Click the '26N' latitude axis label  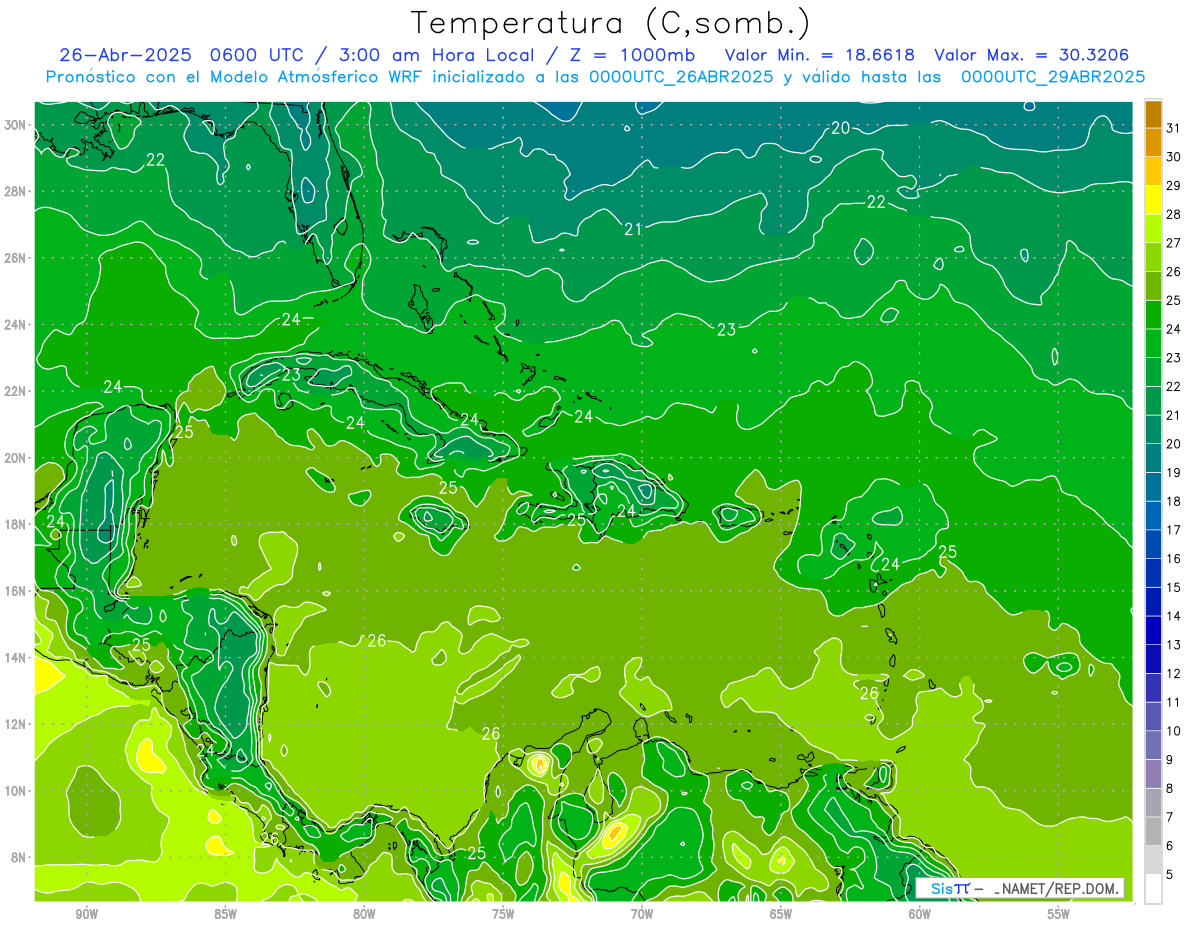[15, 258]
